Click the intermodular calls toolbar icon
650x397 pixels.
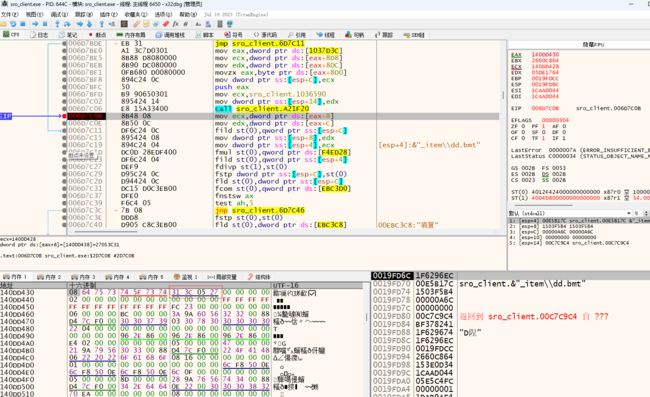(x=208, y=24)
